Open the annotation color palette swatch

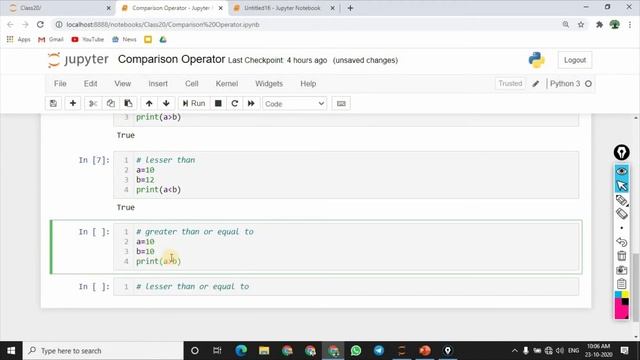[x=622, y=305]
